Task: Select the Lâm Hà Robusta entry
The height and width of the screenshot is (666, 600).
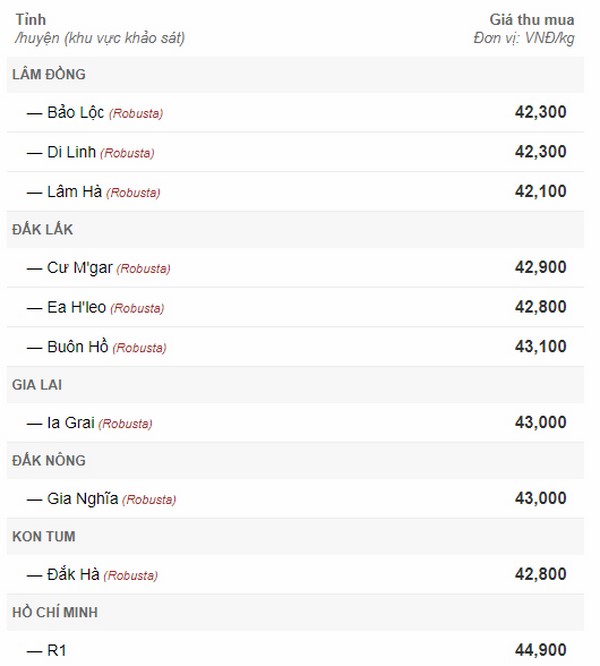Action: pyautogui.click(x=295, y=192)
